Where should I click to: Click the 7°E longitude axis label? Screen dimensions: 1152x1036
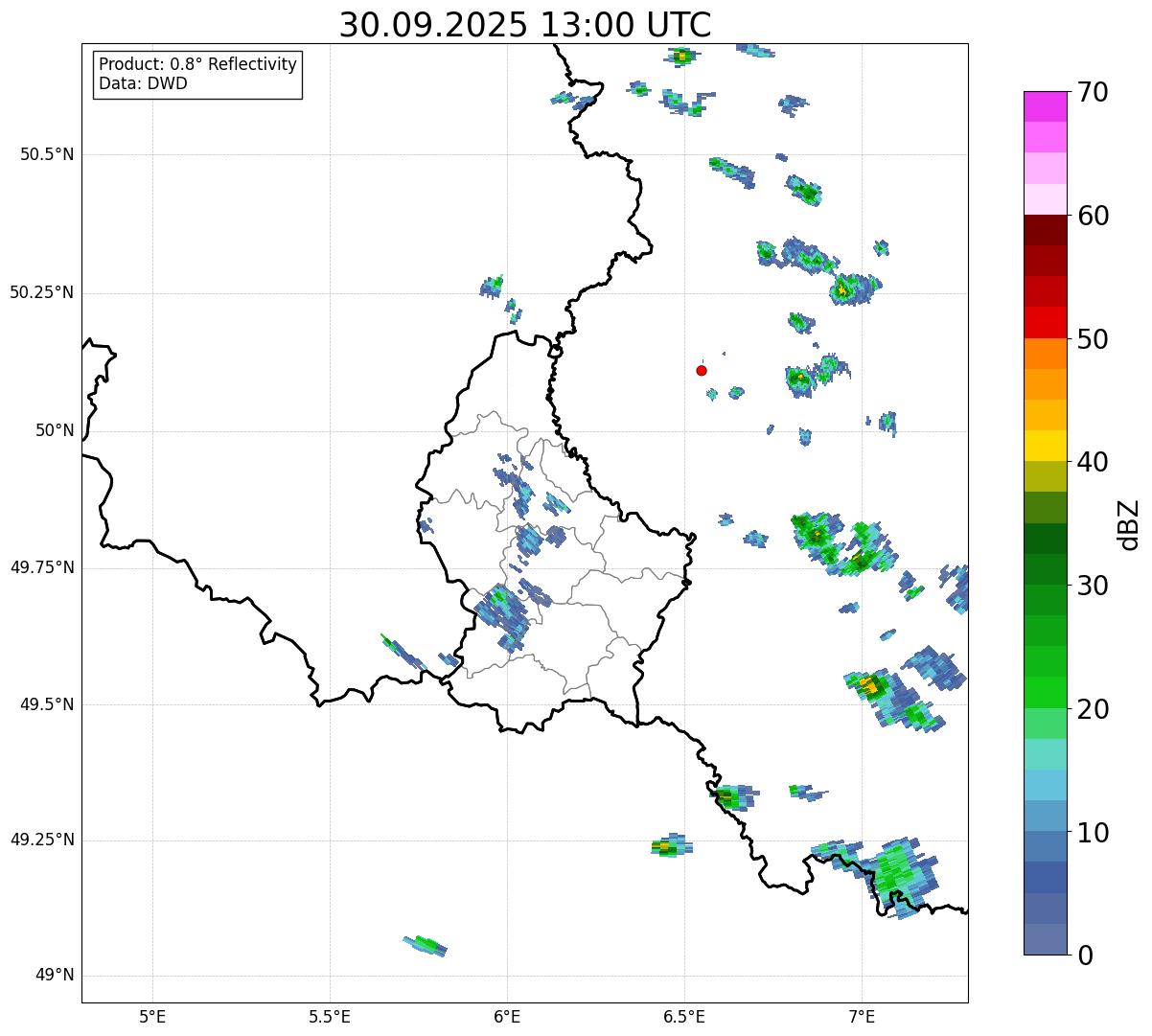(862, 1016)
